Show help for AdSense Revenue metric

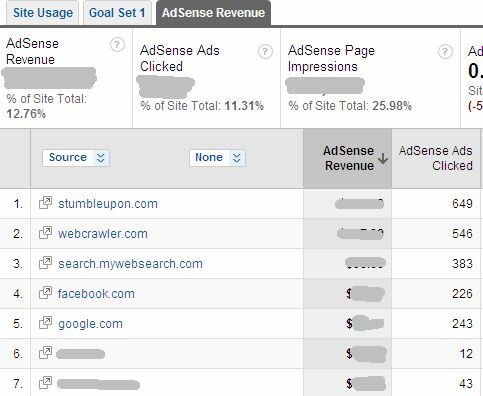coord(117,45)
